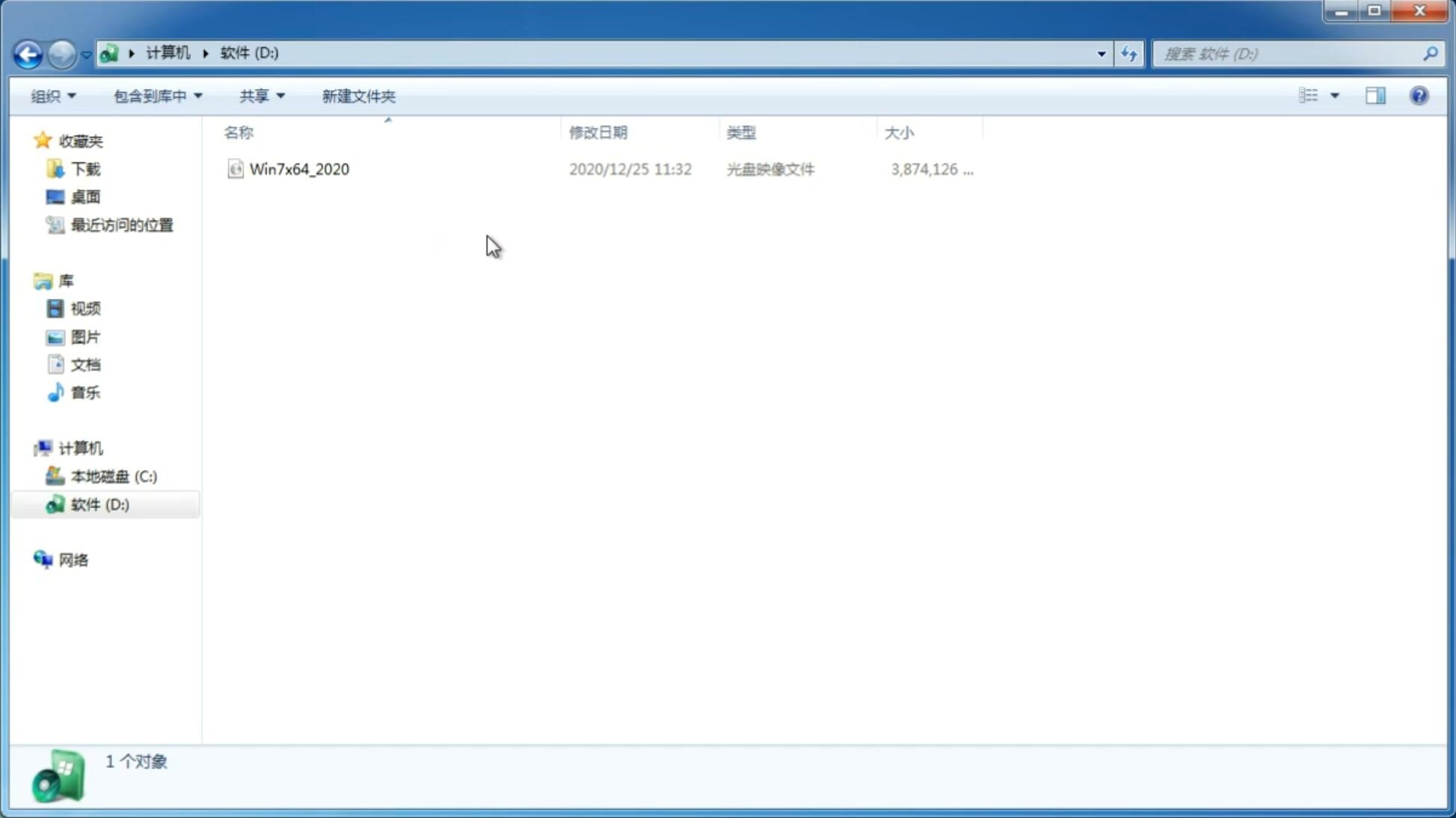Screen dimensions: 1456x818
Task: Click 帮助 (Help) icon in toolbar
Action: click(x=1419, y=95)
